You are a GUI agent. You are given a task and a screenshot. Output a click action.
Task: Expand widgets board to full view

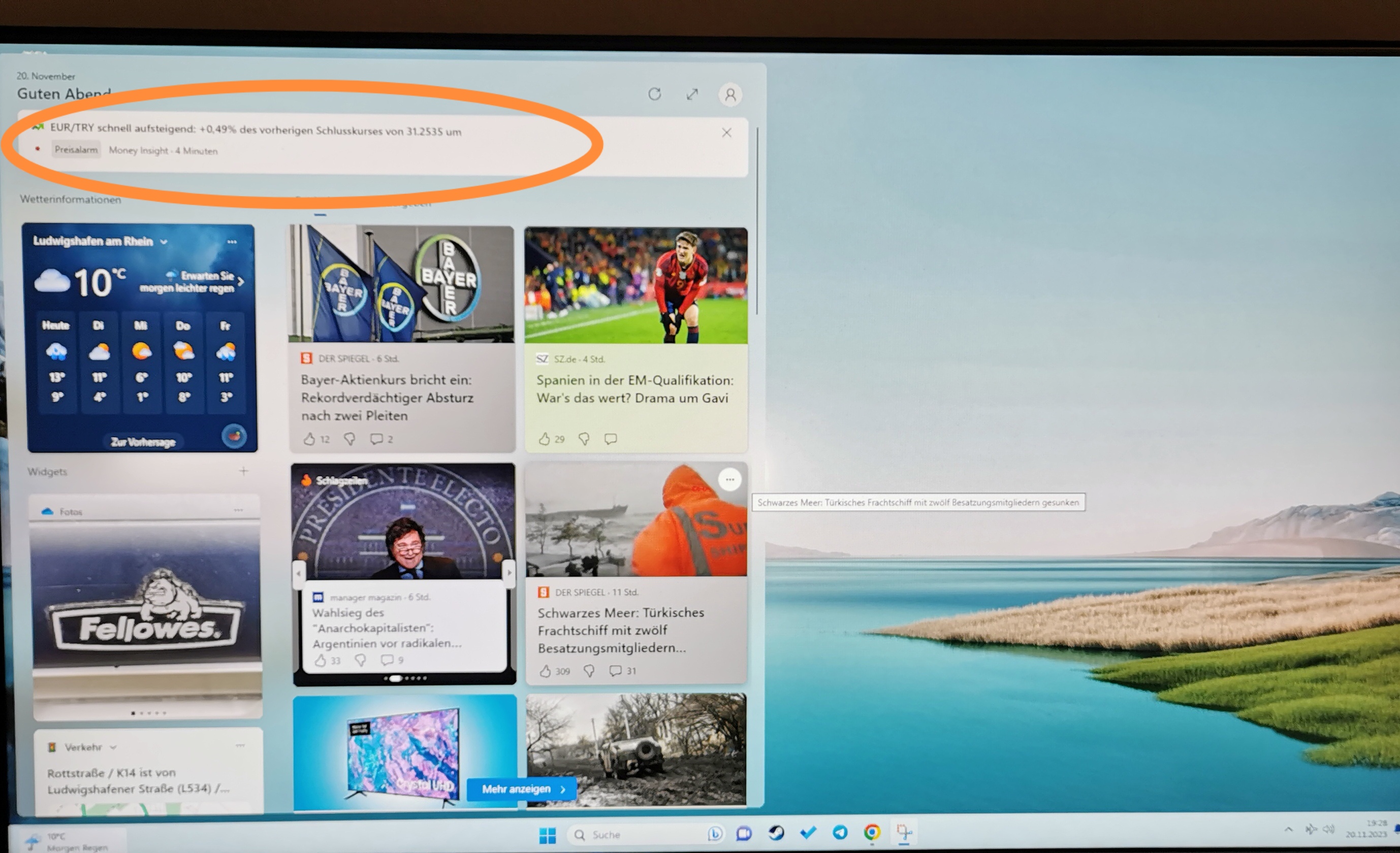point(692,94)
